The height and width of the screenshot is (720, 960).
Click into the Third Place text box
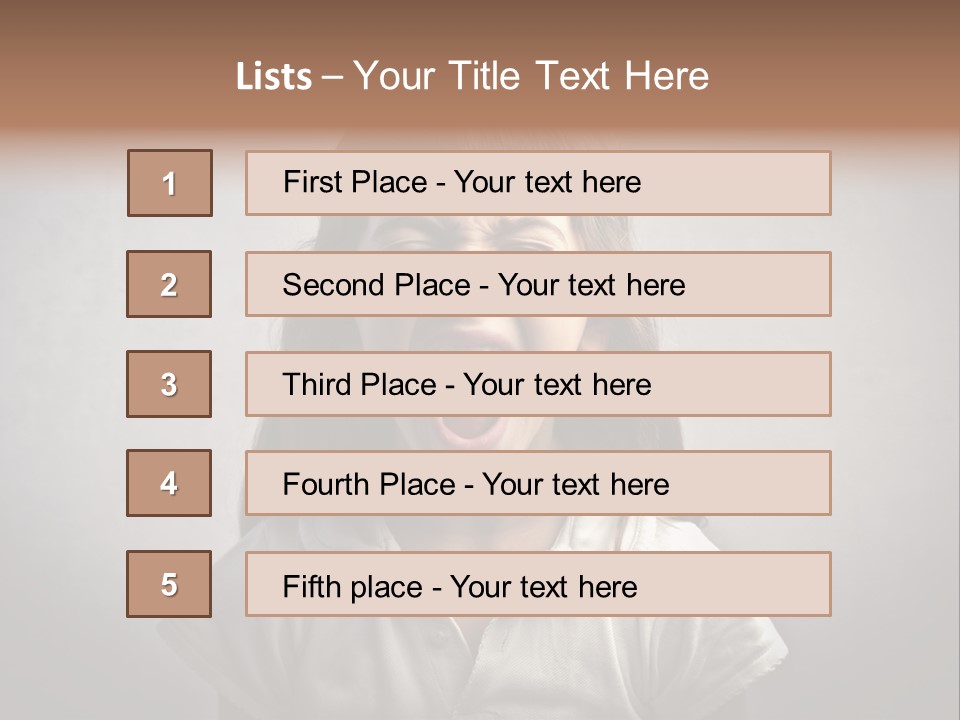[538, 384]
